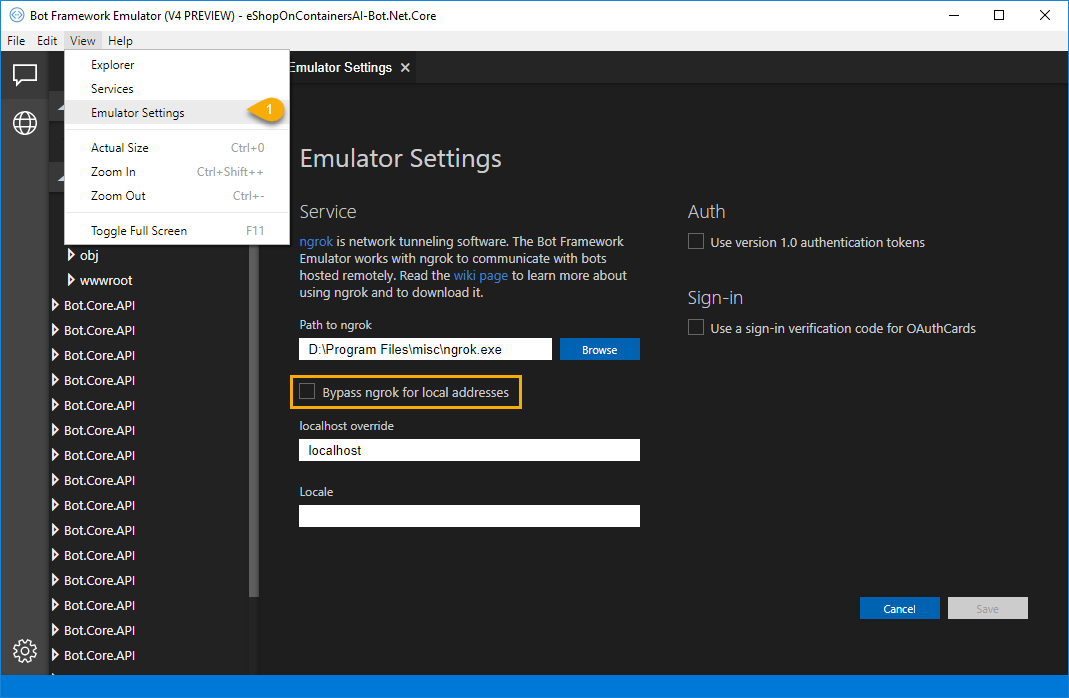
Task: Select Toggle Full Screen menu item
Action: coord(177,231)
